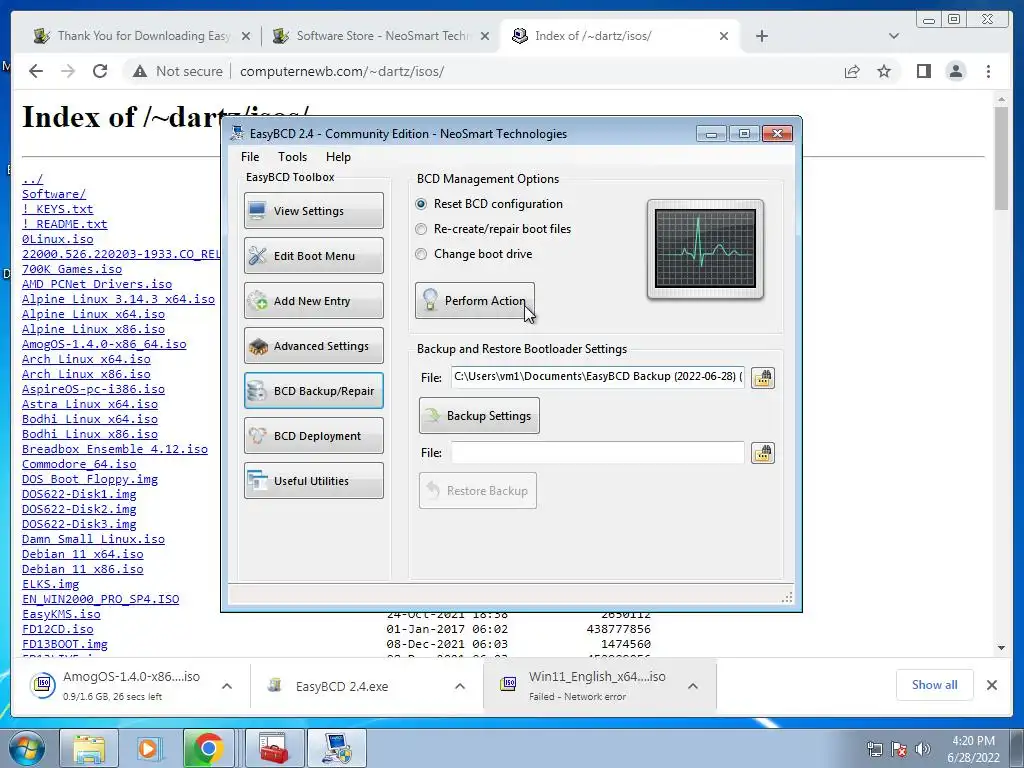Image resolution: width=1024 pixels, height=768 pixels.
Task: Open the volume speaker tray icon
Action: pos(922,749)
